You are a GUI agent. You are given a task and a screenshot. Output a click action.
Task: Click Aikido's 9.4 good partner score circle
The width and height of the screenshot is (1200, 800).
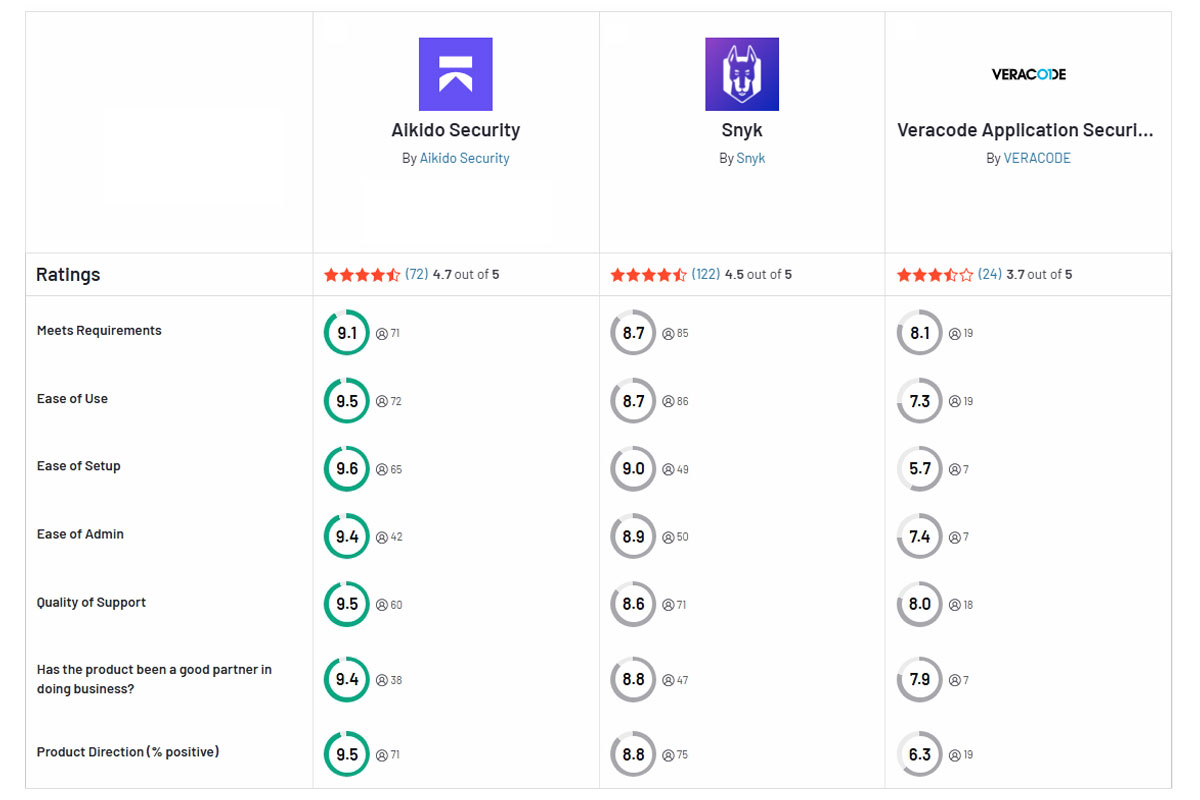point(347,680)
